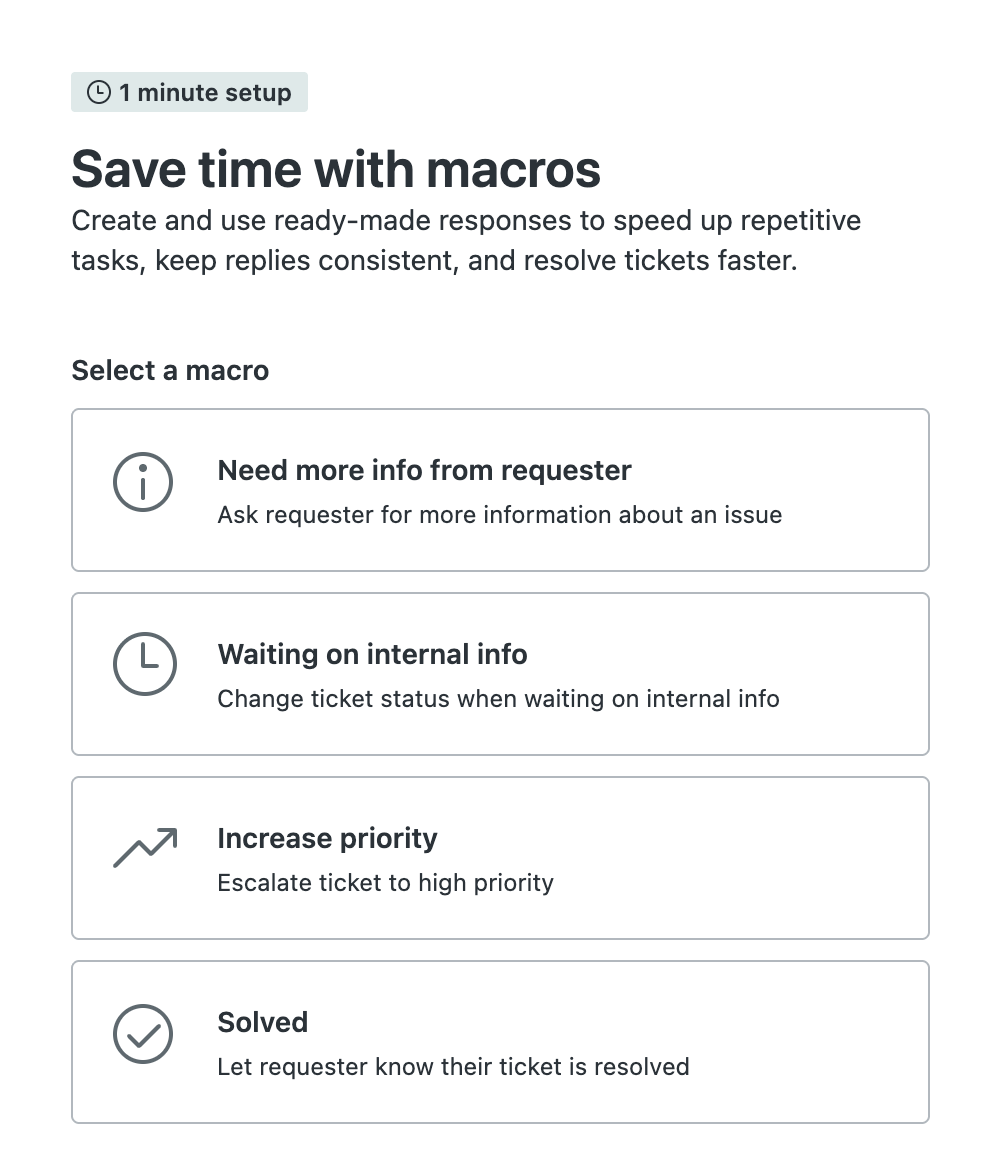Click the "Save time with macros" heading
Screen dimensions: 999x1149
click(336, 168)
